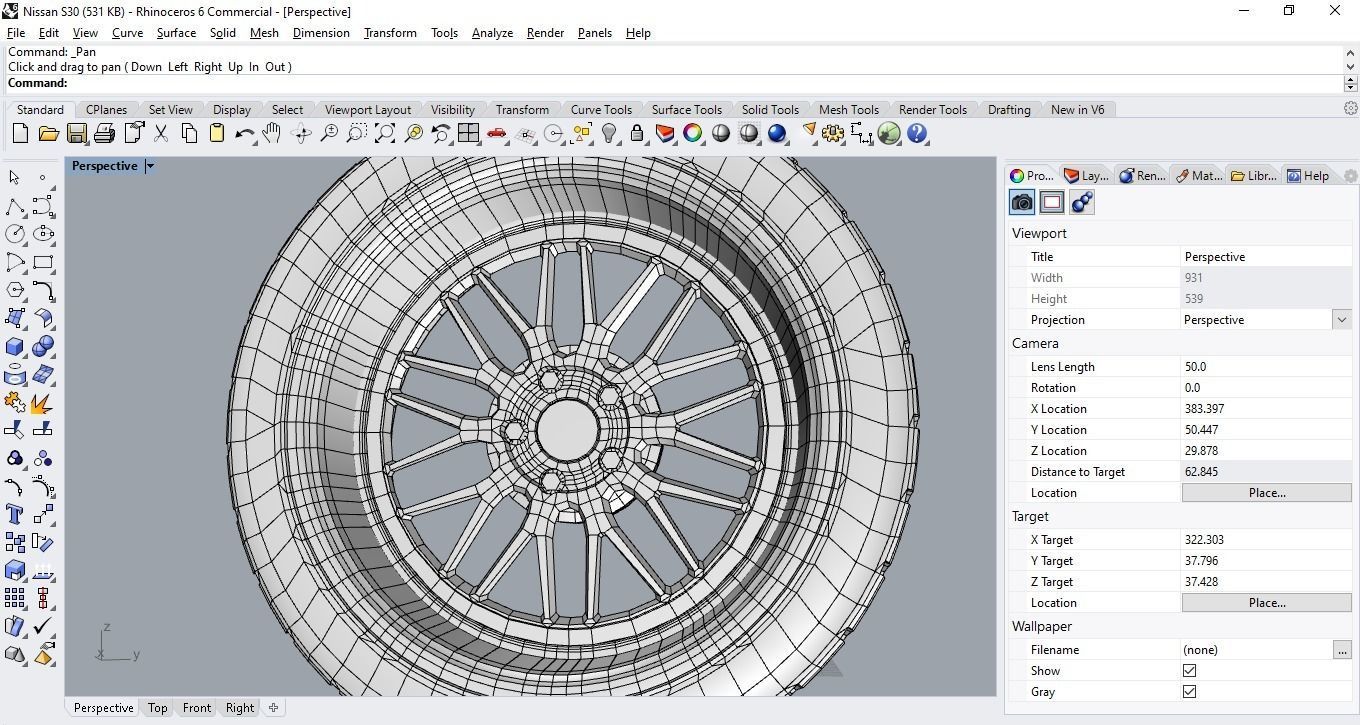Add a new viewport tab with plus button

point(273,708)
